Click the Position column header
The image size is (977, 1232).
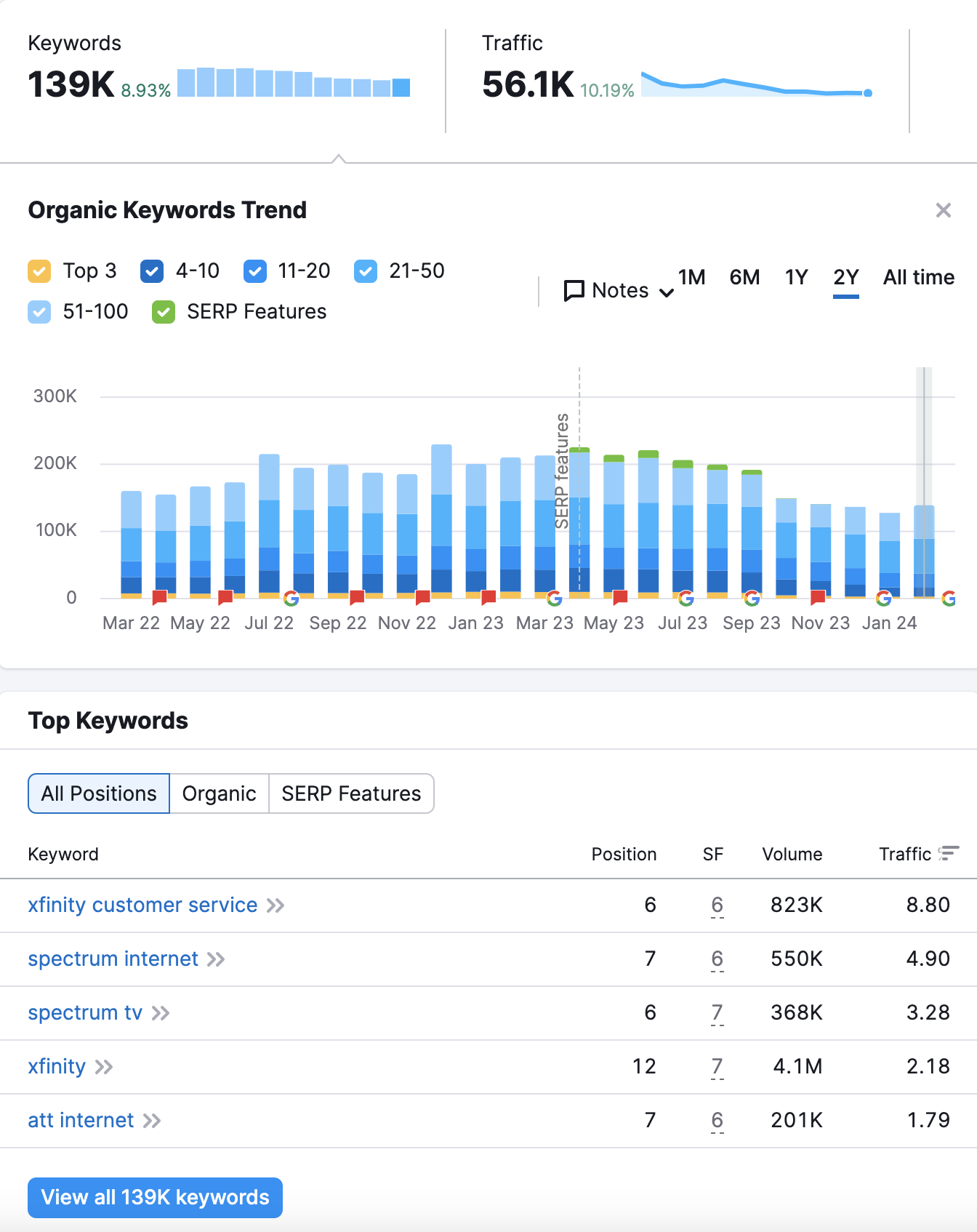624,854
